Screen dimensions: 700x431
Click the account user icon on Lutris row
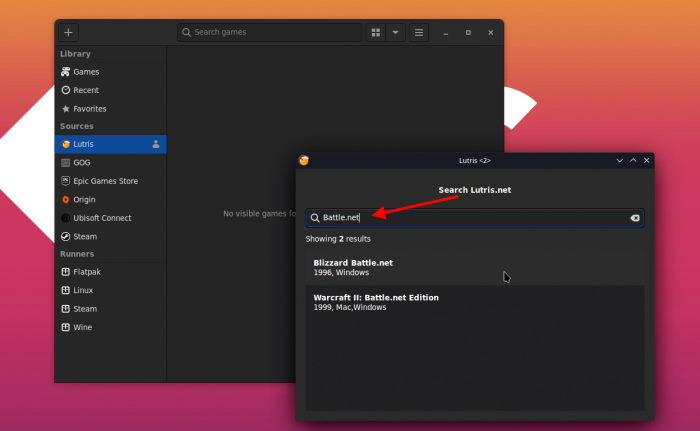156,144
